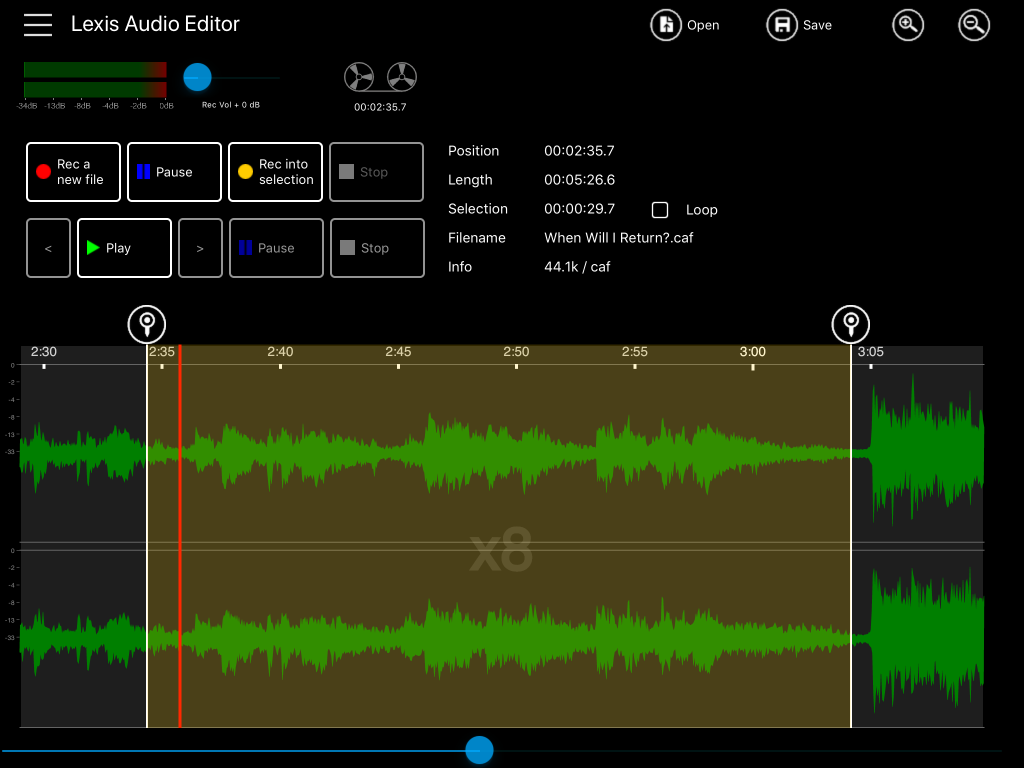Pause the recording

[x=174, y=172]
